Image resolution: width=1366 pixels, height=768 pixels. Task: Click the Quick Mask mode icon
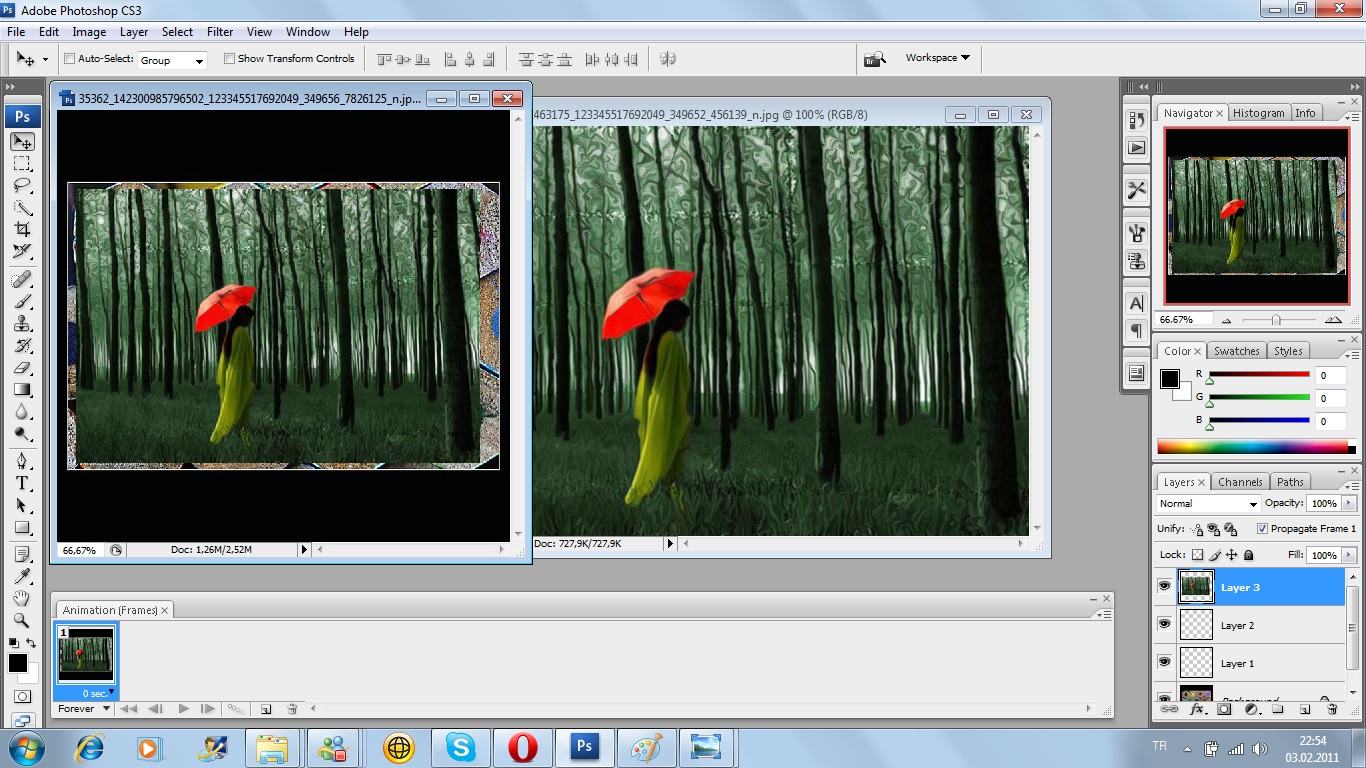click(x=22, y=697)
